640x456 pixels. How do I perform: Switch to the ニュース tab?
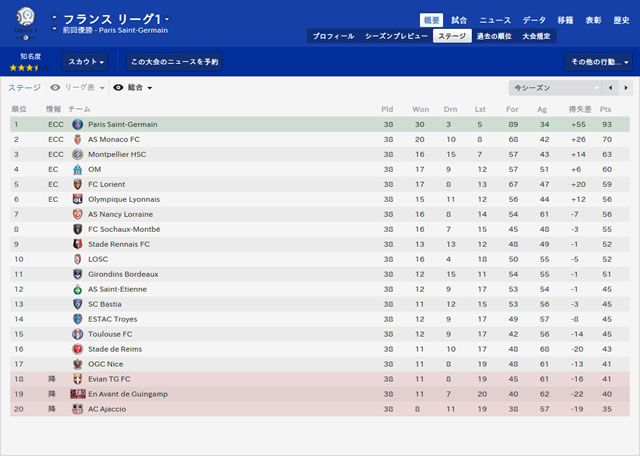tap(495, 20)
